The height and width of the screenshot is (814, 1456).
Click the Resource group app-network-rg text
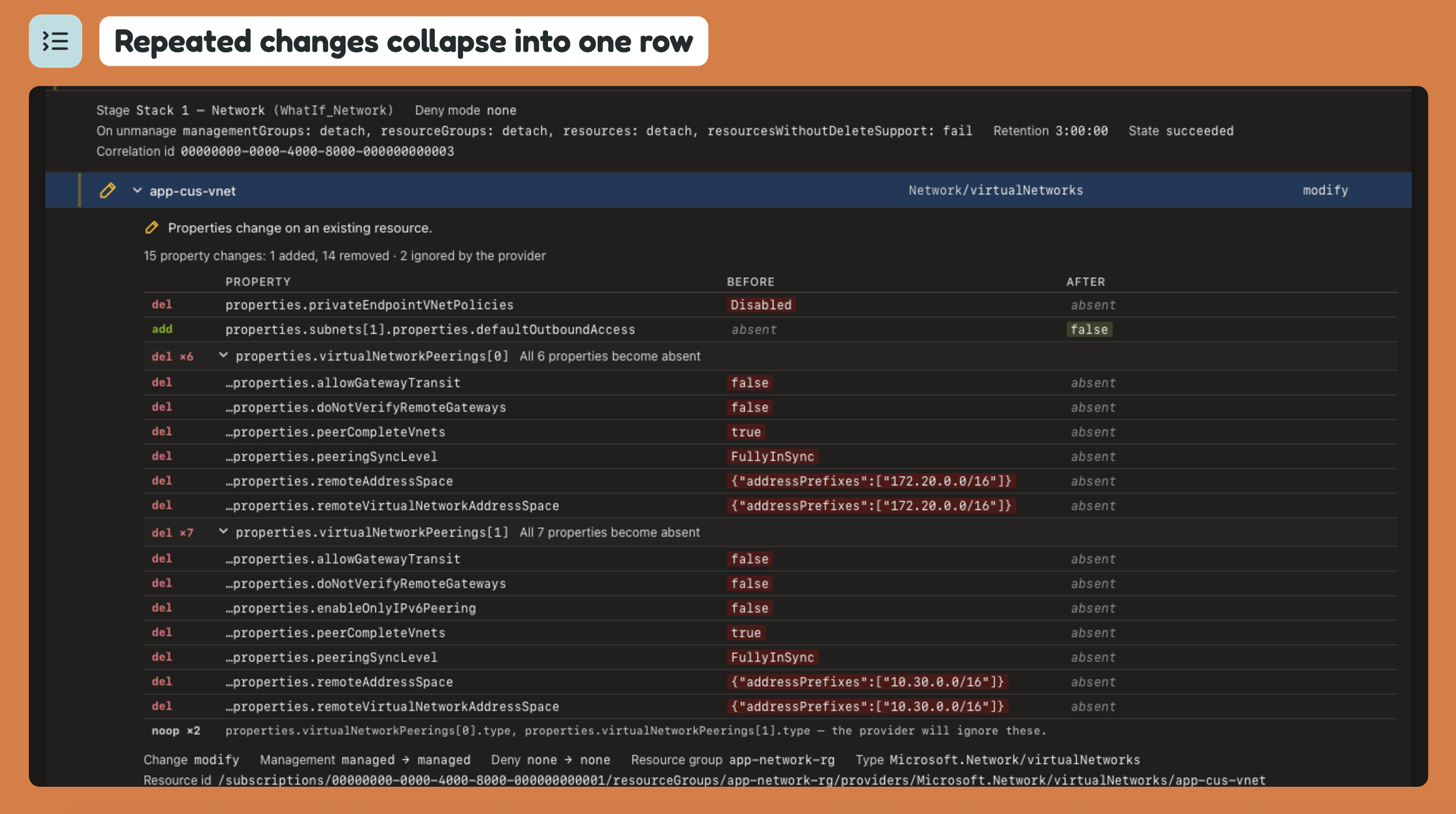[732, 760]
